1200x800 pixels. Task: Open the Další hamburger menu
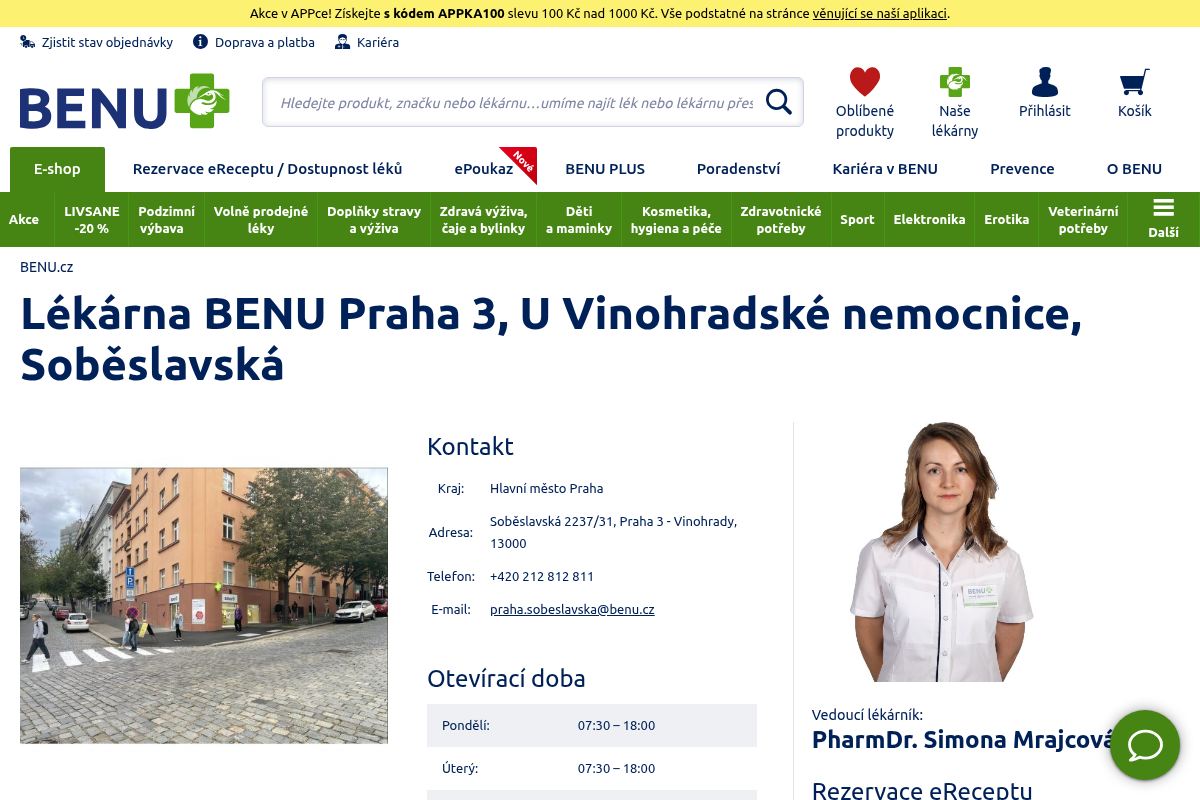point(1163,219)
